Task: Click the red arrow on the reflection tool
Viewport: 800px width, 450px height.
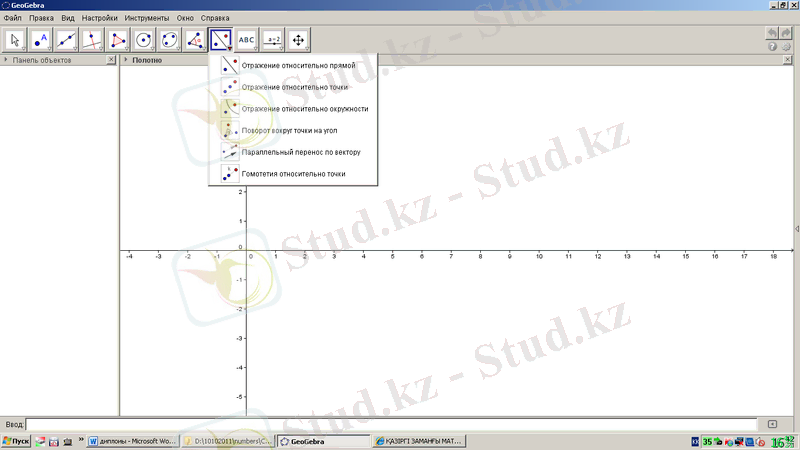Action: pyautogui.click(x=230, y=48)
